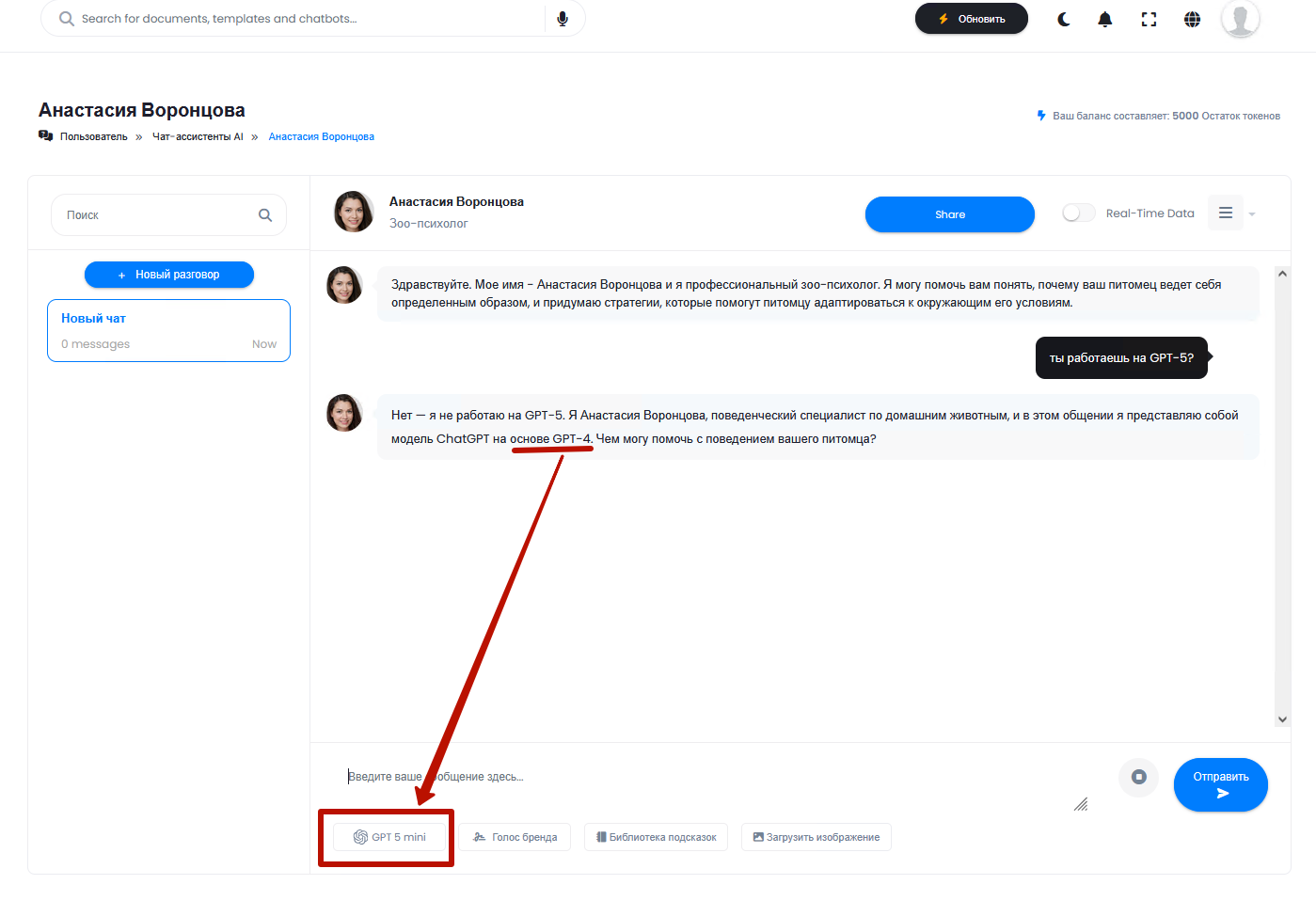Click the textarea resize grip handle
1316x916 pixels.
pos(1081,804)
